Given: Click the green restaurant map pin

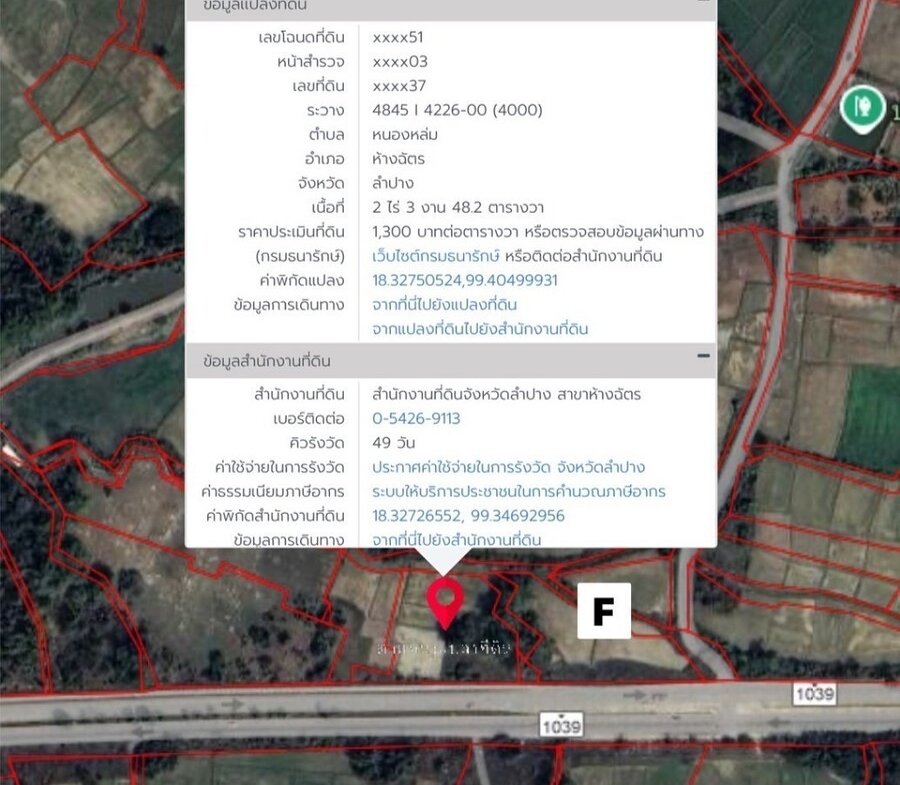Looking at the screenshot, I should click(x=861, y=107).
